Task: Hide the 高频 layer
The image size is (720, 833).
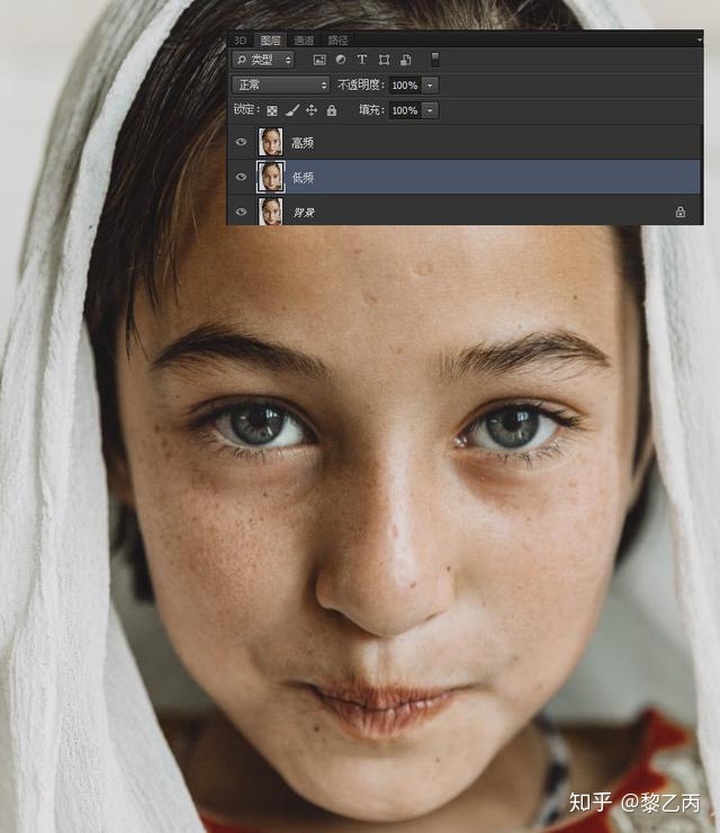Action: pyautogui.click(x=241, y=142)
